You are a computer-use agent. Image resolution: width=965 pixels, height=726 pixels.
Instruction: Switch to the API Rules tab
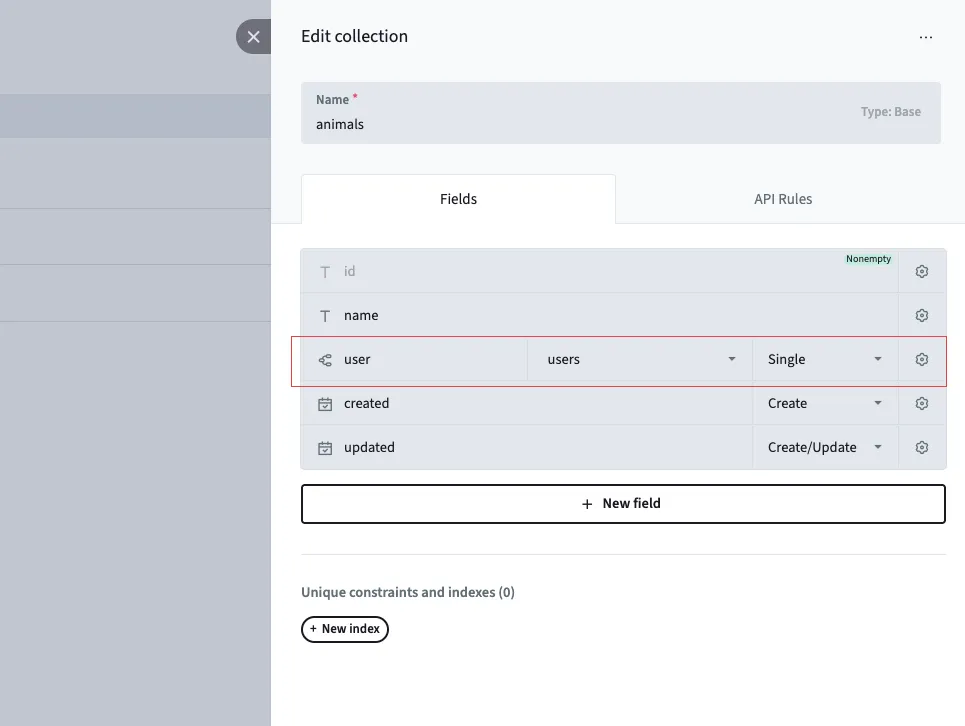(783, 198)
